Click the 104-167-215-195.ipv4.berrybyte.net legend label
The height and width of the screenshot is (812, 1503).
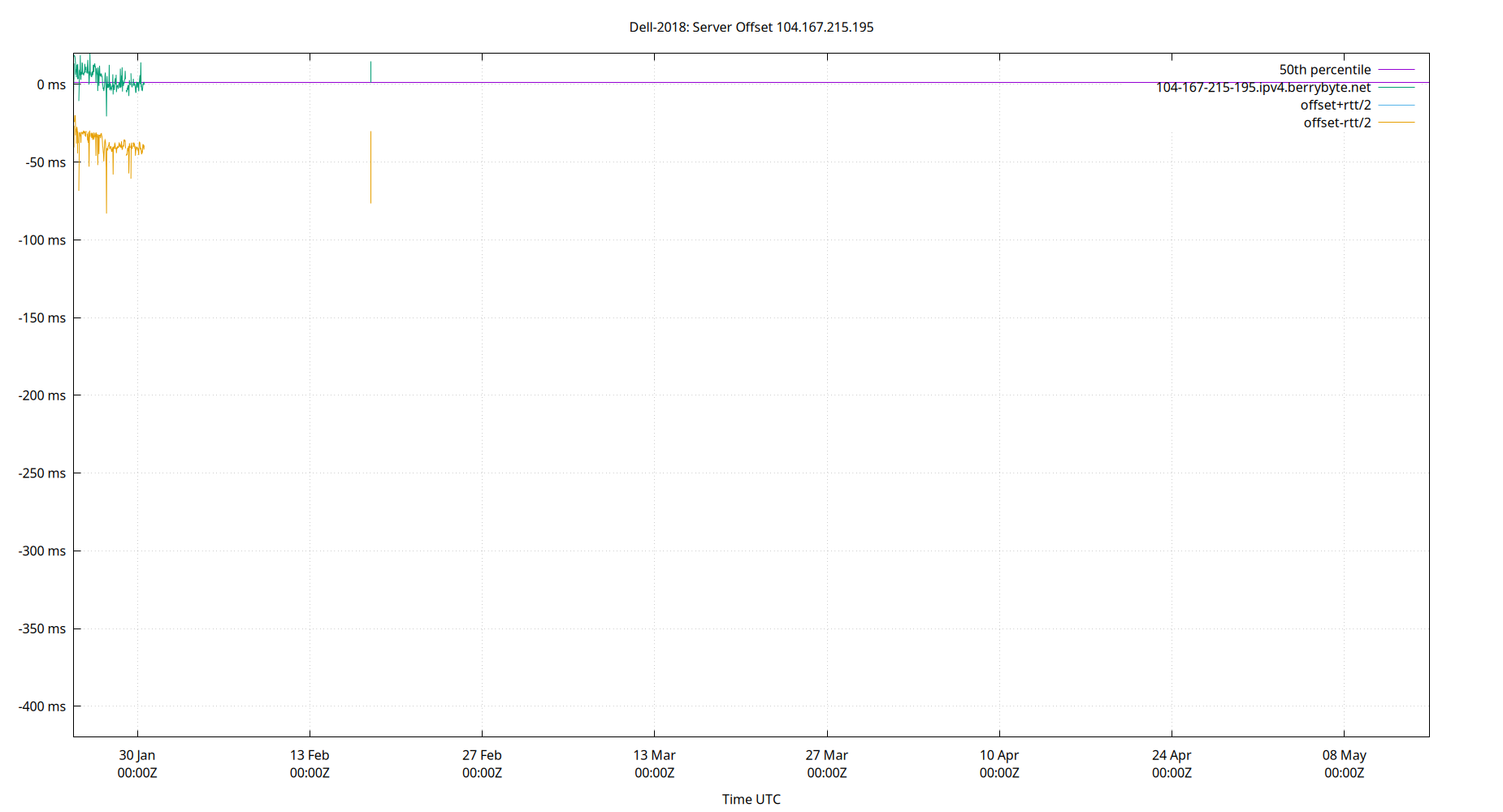[x=1263, y=87]
